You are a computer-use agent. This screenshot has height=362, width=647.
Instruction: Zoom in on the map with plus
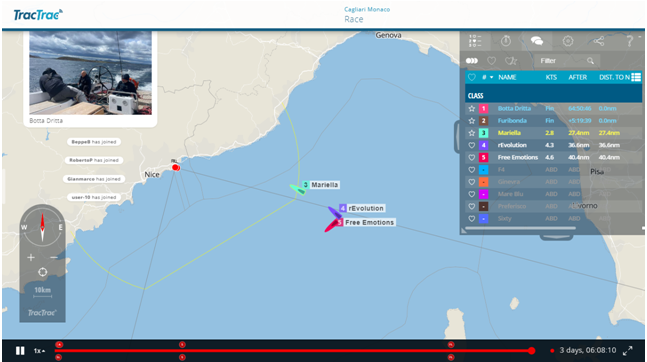click(31, 258)
